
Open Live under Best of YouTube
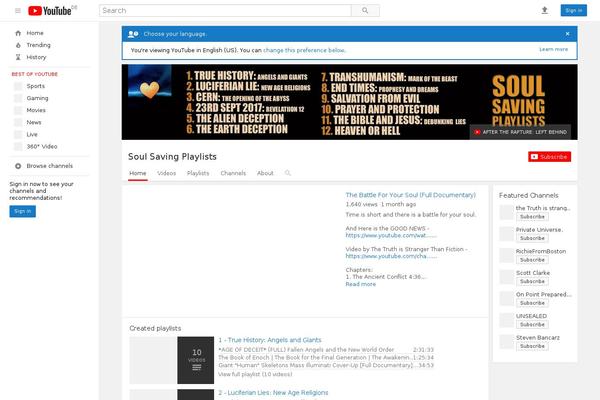[x=32, y=134]
